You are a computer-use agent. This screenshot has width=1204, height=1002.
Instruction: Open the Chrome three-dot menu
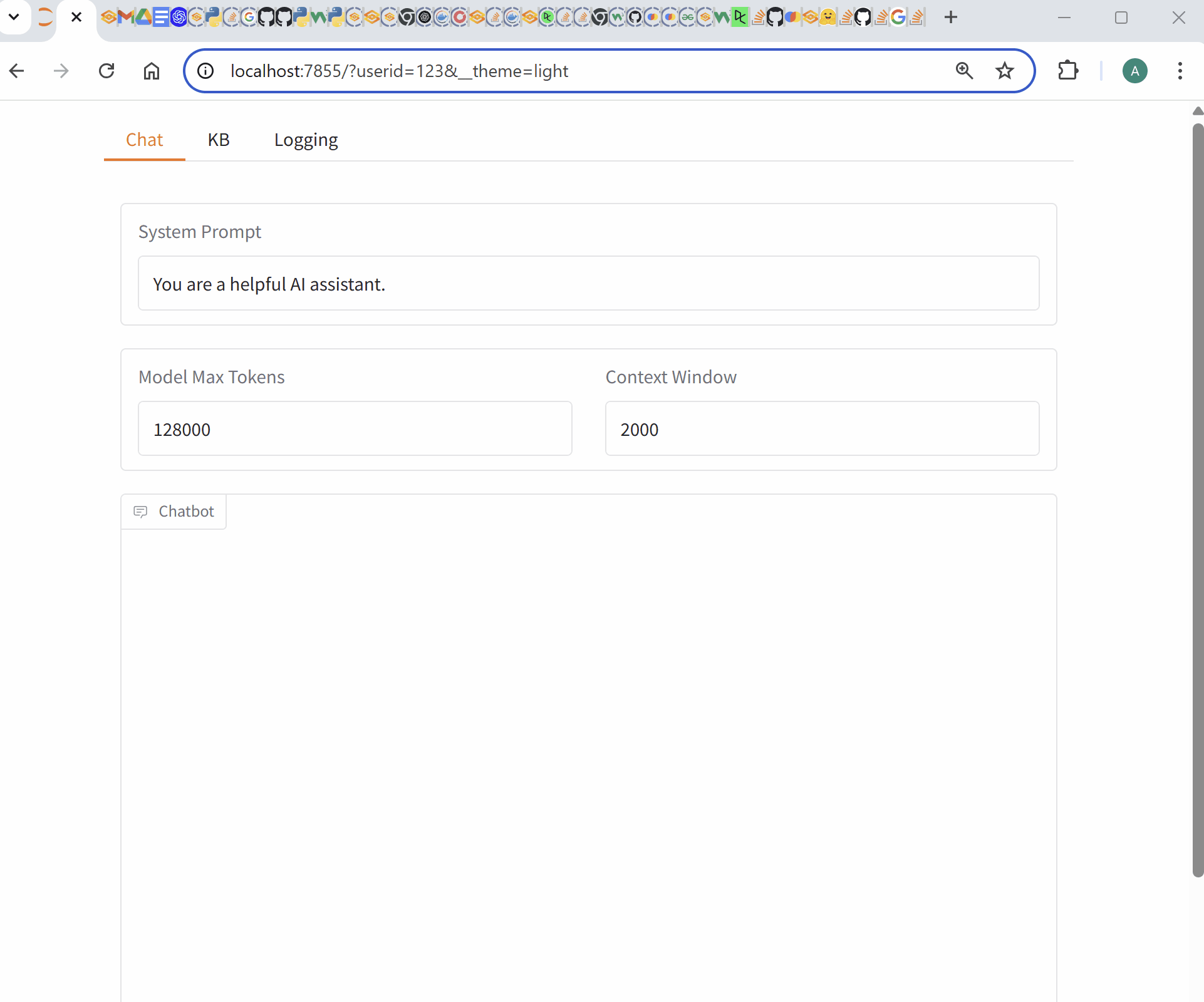[1180, 71]
